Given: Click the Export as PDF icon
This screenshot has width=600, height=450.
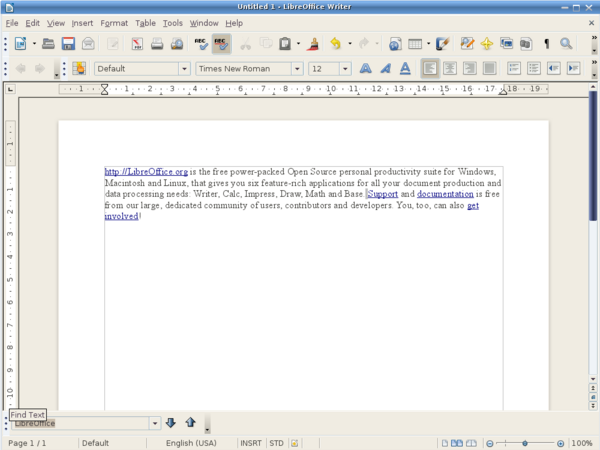Looking at the screenshot, I should coord(135,44).
